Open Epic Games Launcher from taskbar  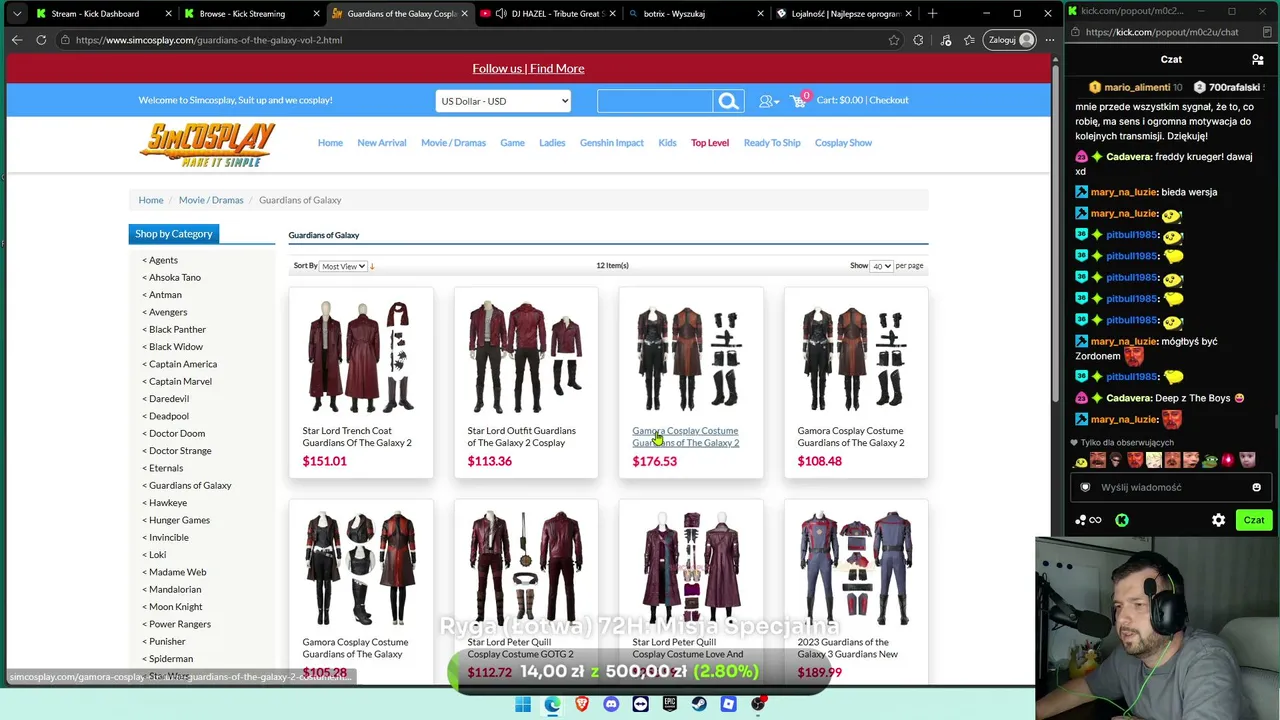click(x=670, y=704)
